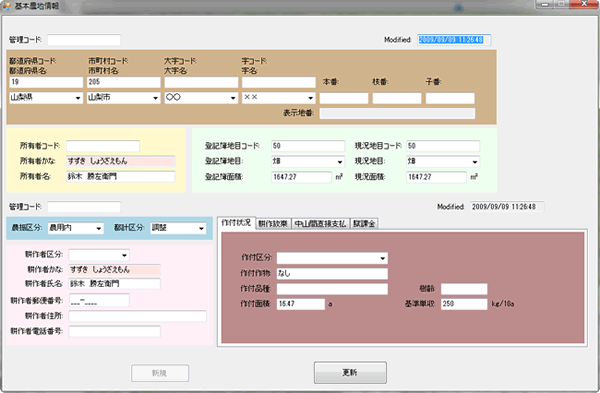The height and width of the screenshot is (393, 600).
Task: Focus the 本番 input field
Action: [344, 98]
